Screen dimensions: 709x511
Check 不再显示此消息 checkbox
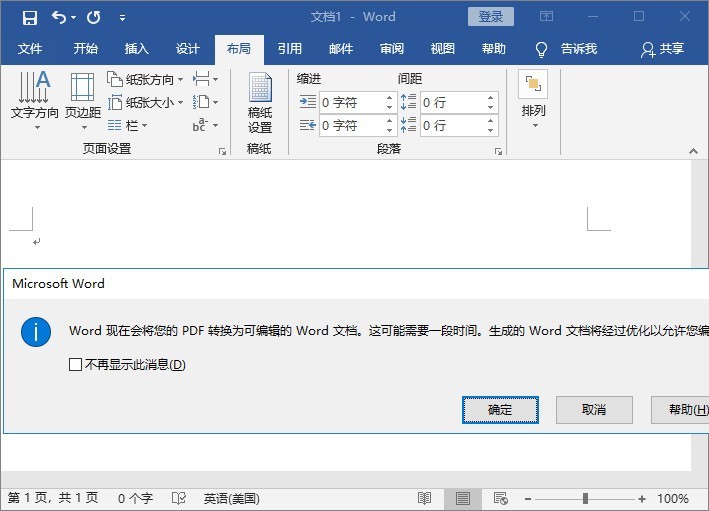point(75,364)
